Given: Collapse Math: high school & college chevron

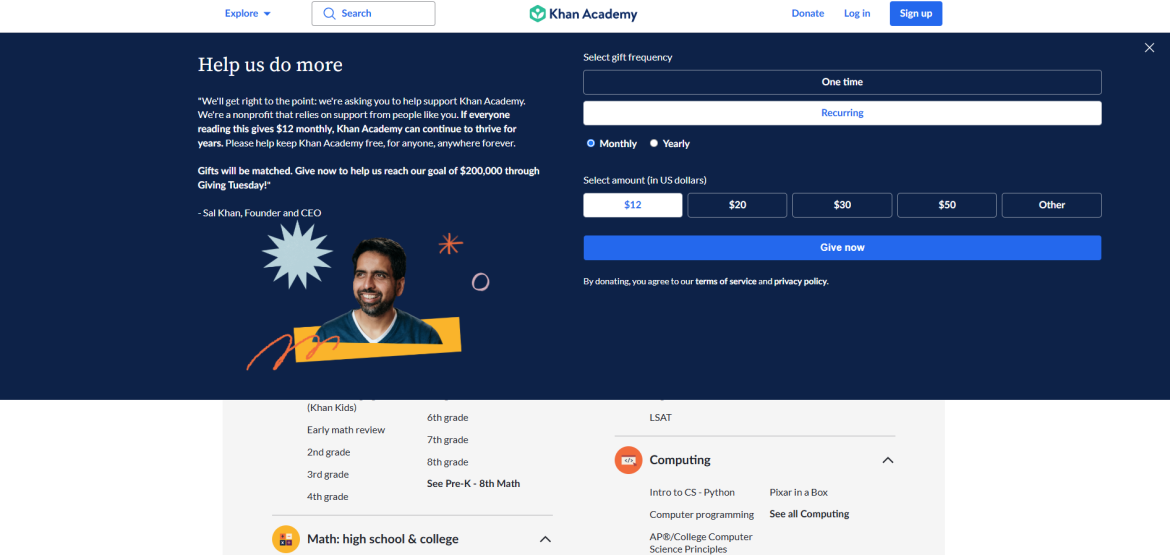Looking at the screenshot, I should pyautogui.click(x=545, y=539).
